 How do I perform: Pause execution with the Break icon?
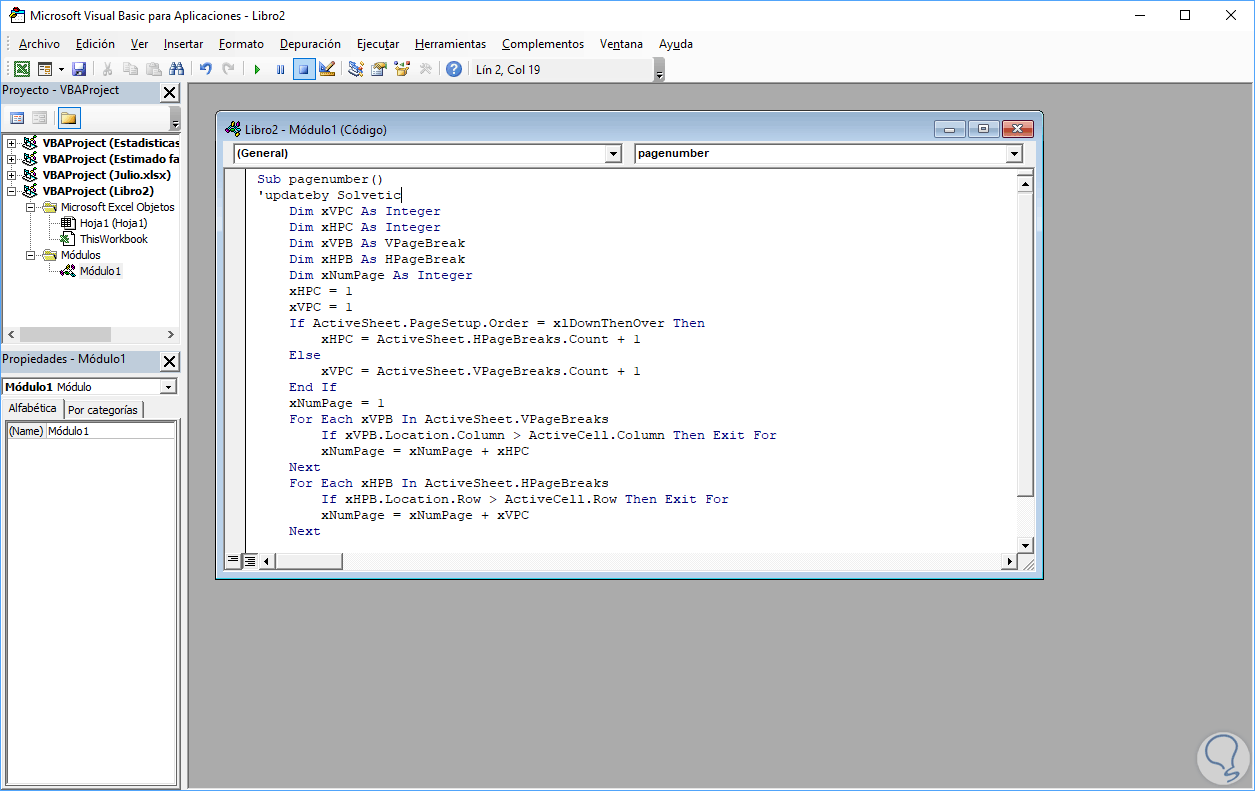pyautogui.click(x=280, y=69)
